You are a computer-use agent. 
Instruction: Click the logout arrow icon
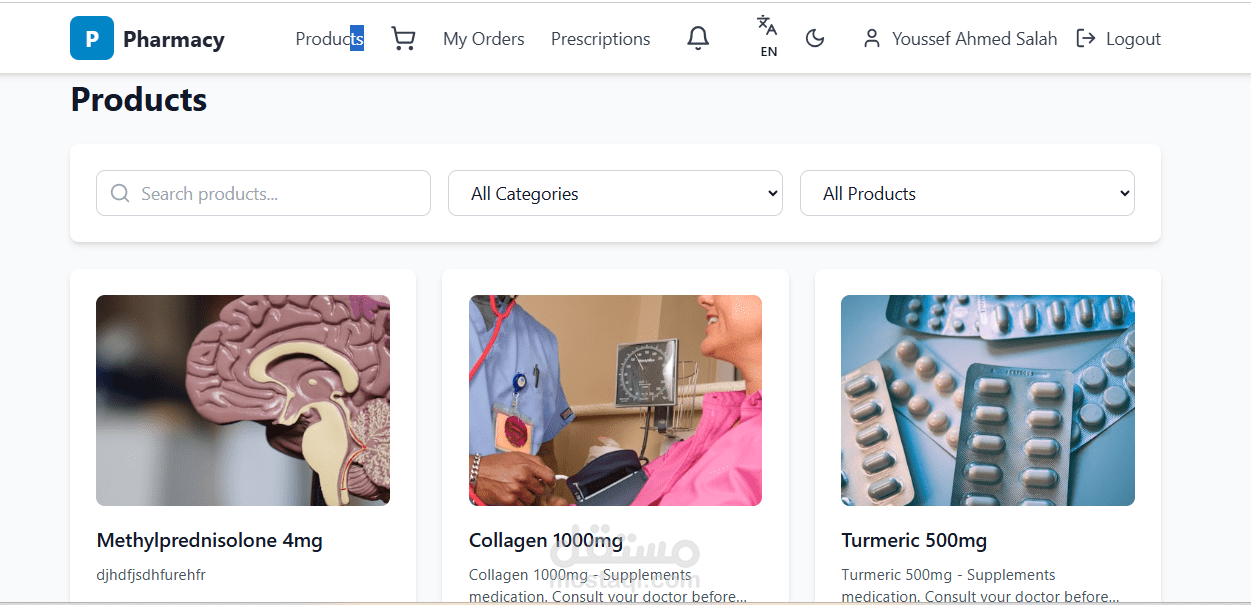click(1086, 38)
